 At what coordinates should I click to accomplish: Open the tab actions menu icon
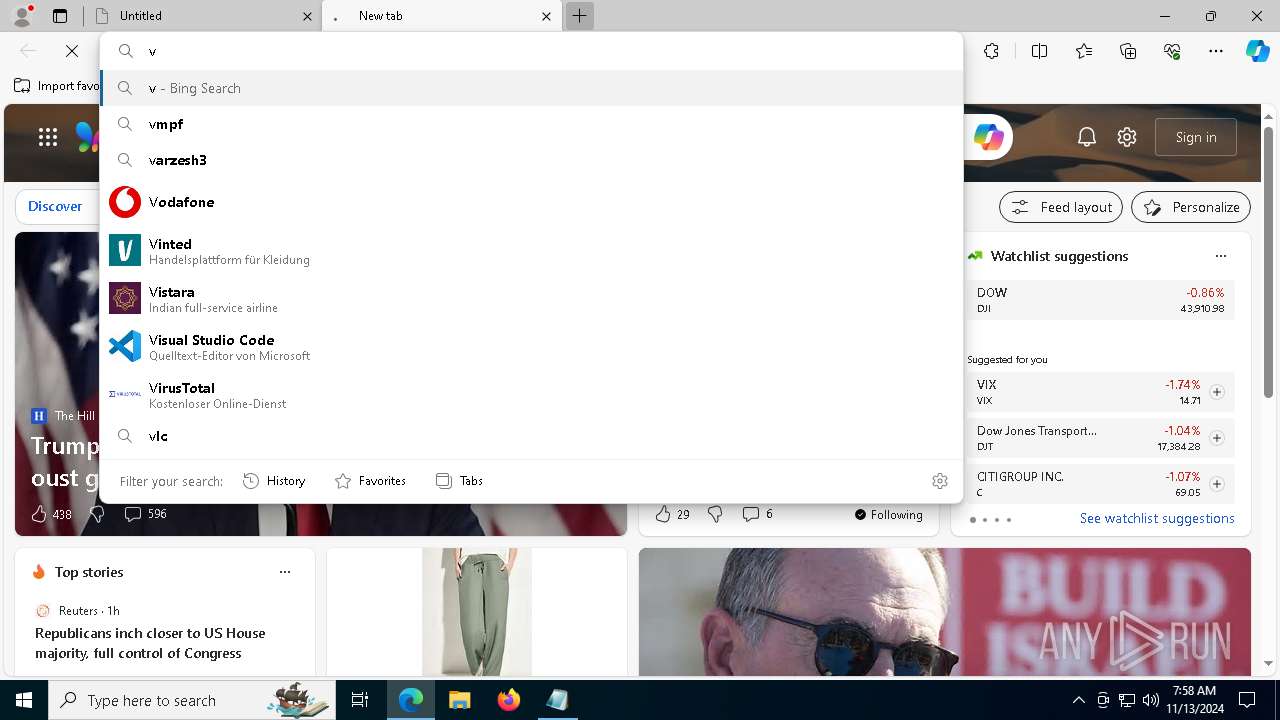coord(60,16)
